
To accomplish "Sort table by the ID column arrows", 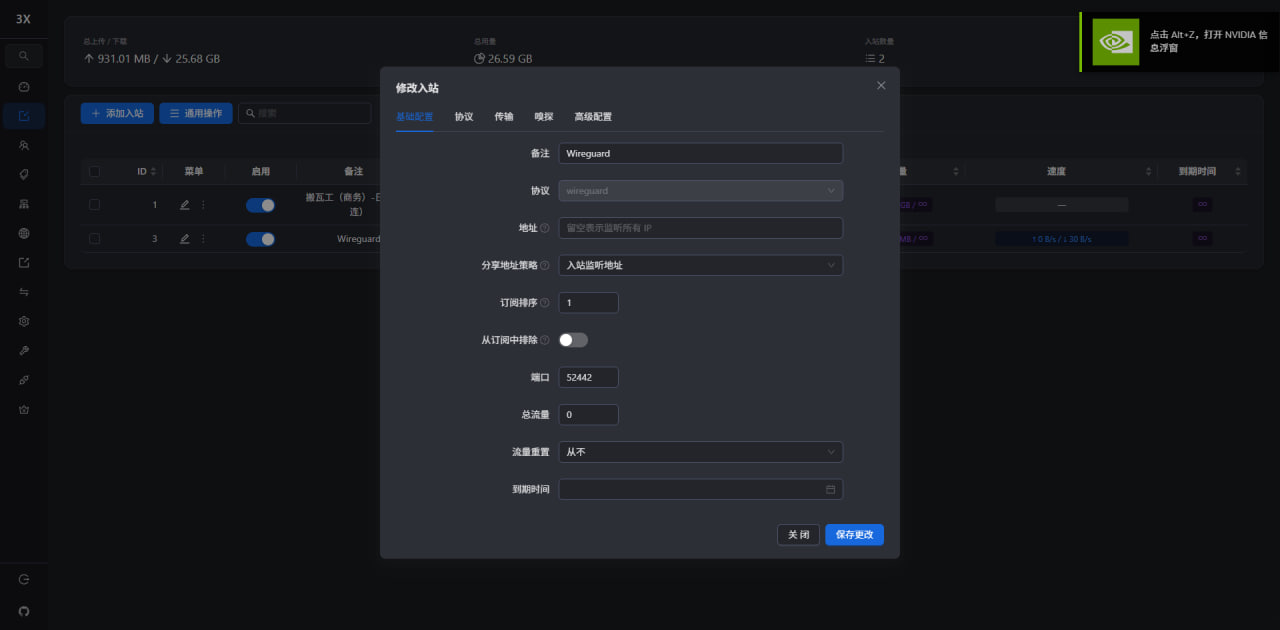I will pyautogui.click(x=153, y=172).
